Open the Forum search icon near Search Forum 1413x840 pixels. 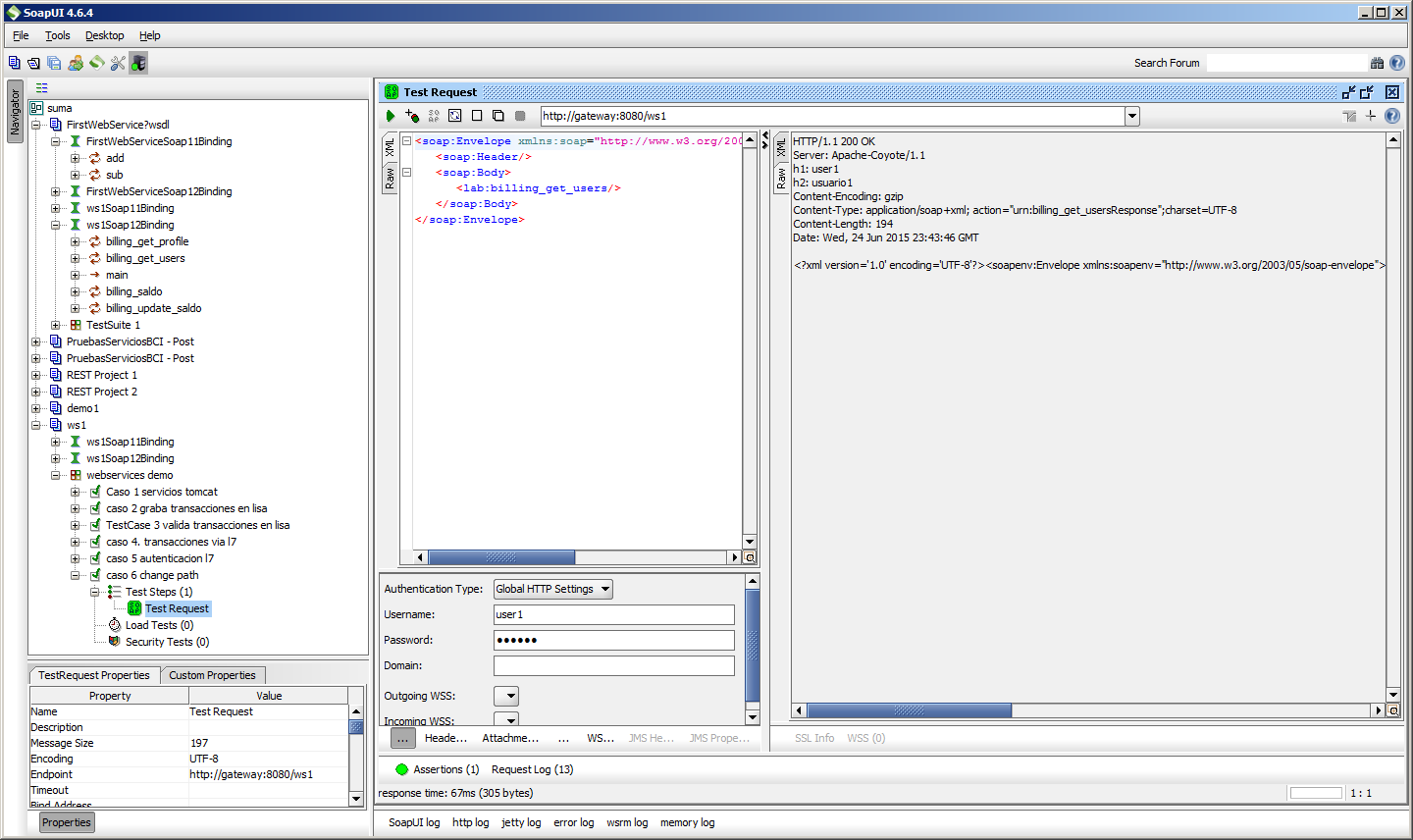[x=1378, y=62]
